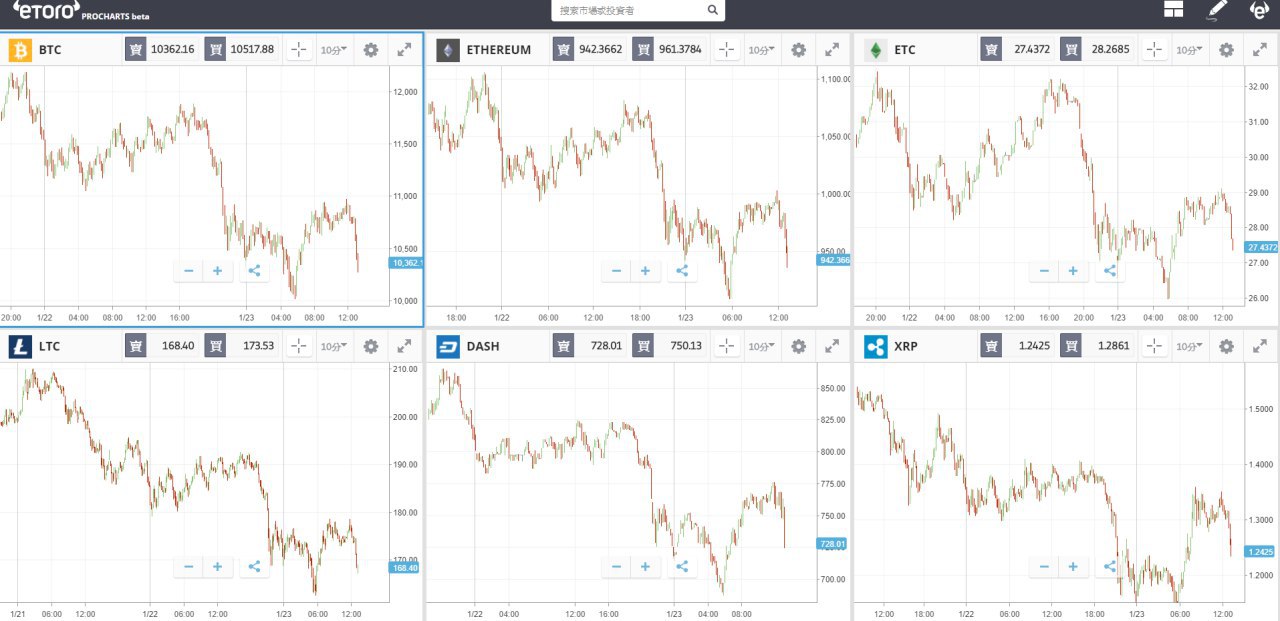1280x621 pixels.
Task: Open LTC chart settings gear
Action: click(x=371, y=346)
